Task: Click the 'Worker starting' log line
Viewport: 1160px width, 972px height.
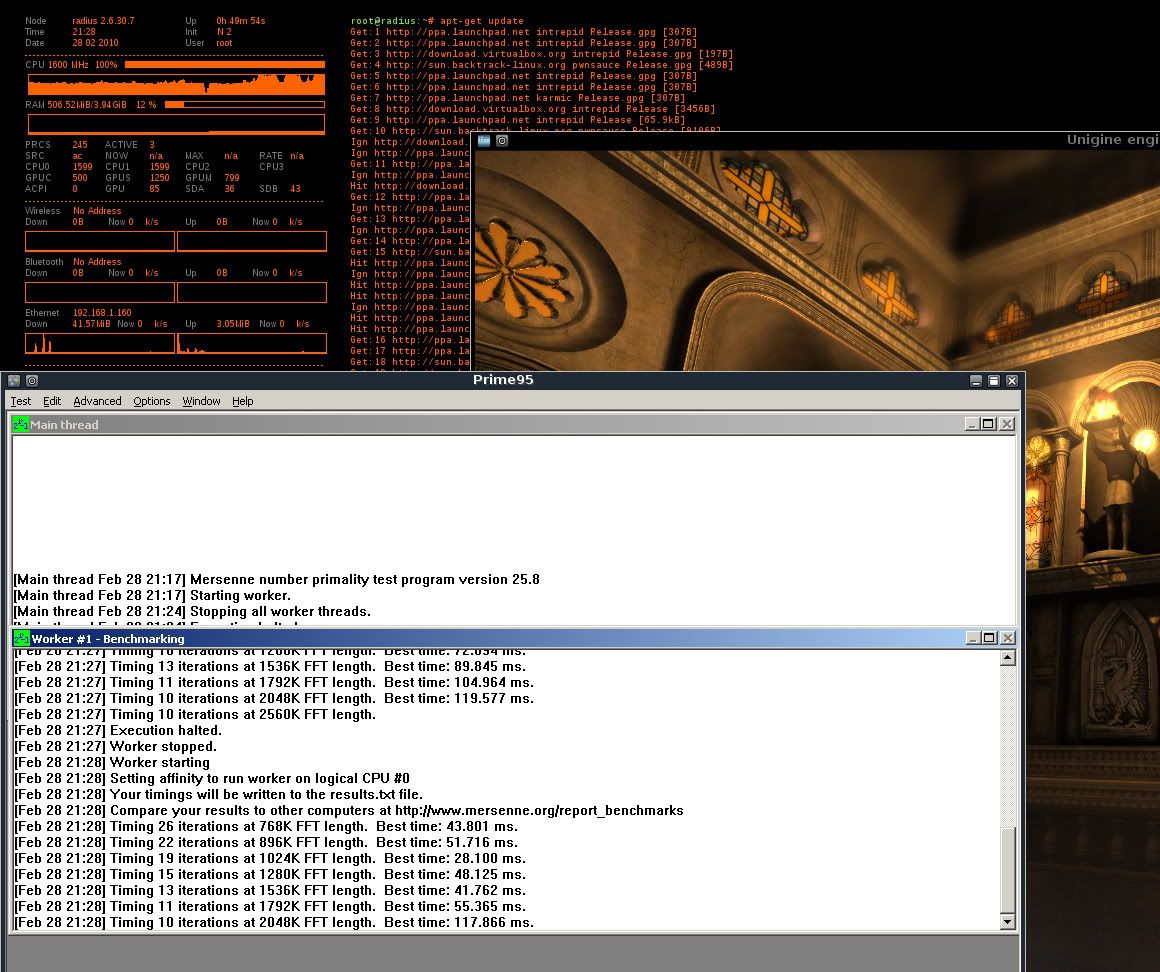Action: (x=112, y=763)
